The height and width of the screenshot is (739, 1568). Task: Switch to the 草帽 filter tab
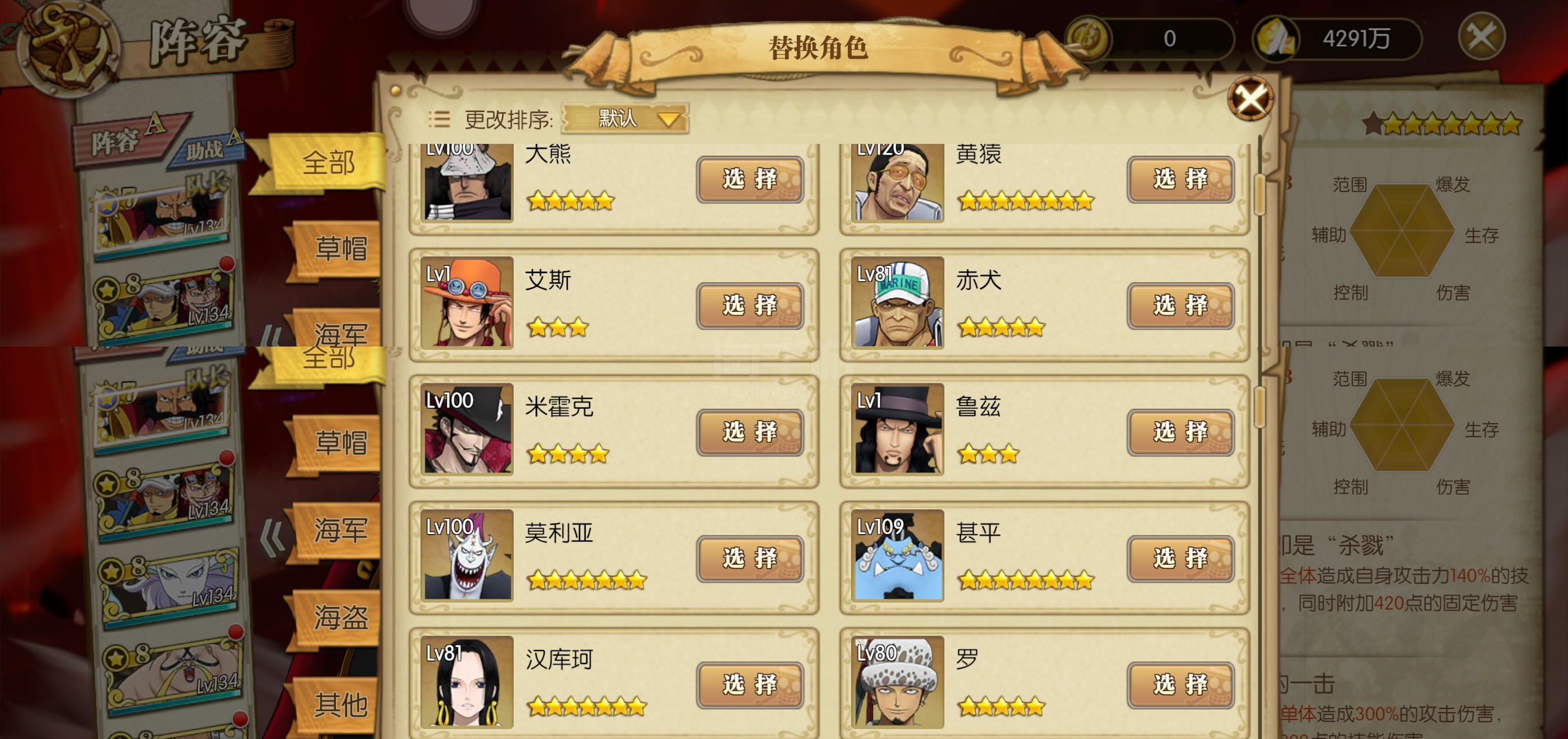[x=340, y=442]
